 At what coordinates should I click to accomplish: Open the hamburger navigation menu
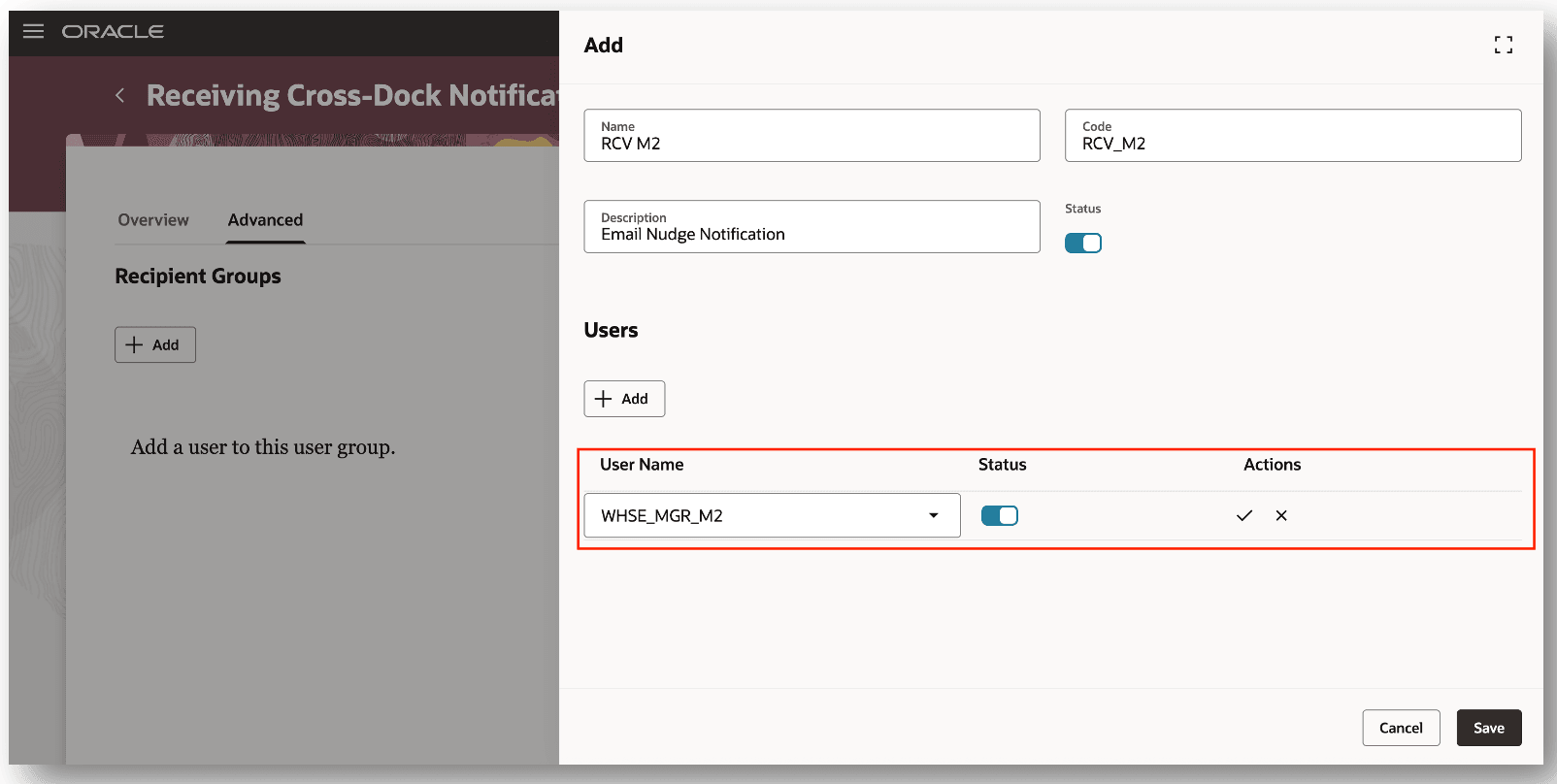pyautogui.click(x=33, y=31)
